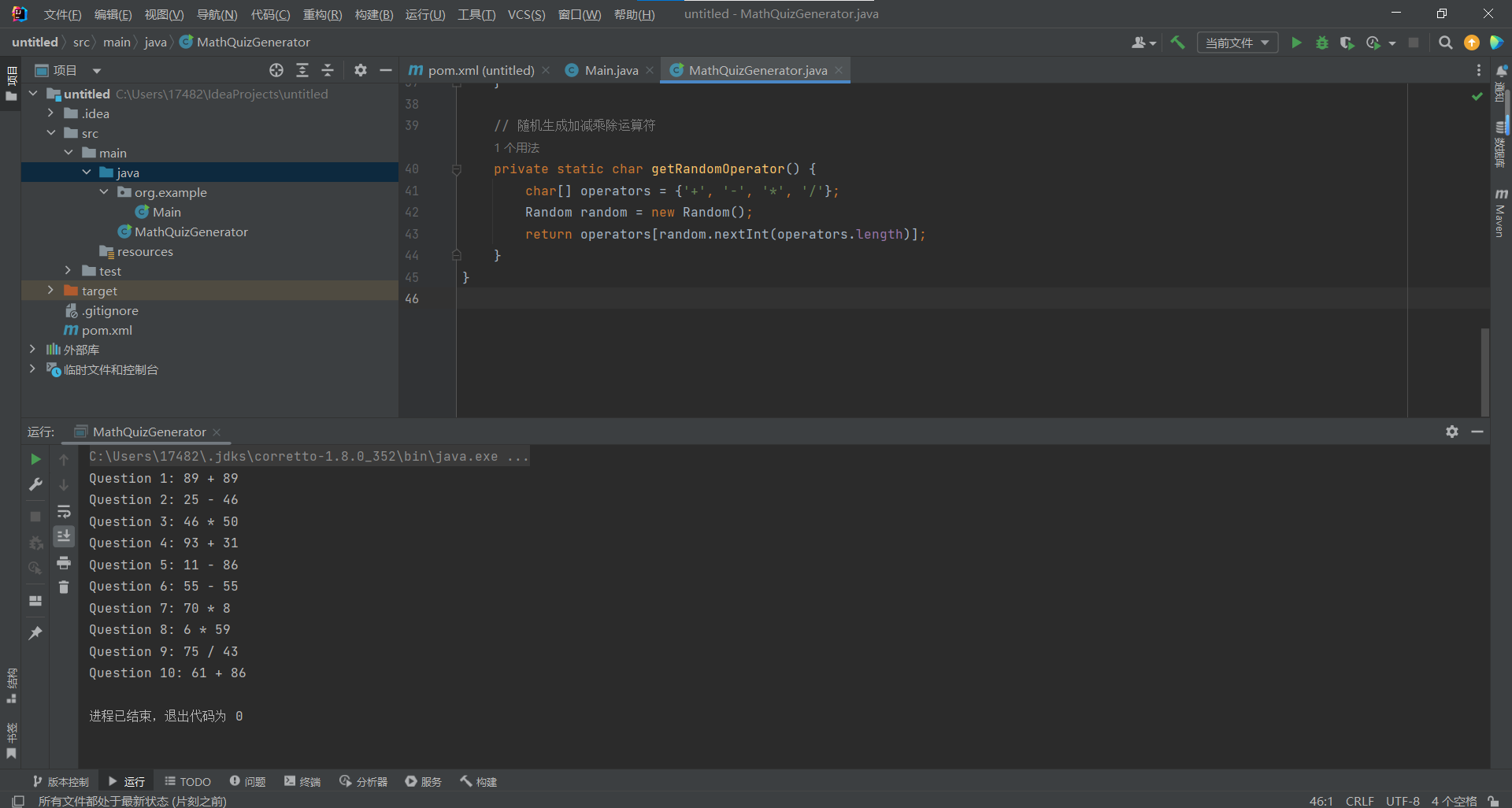This screenshot has height=808, width=1512.
Task: Toggle soft-wrap in console output
Action: 64,512
